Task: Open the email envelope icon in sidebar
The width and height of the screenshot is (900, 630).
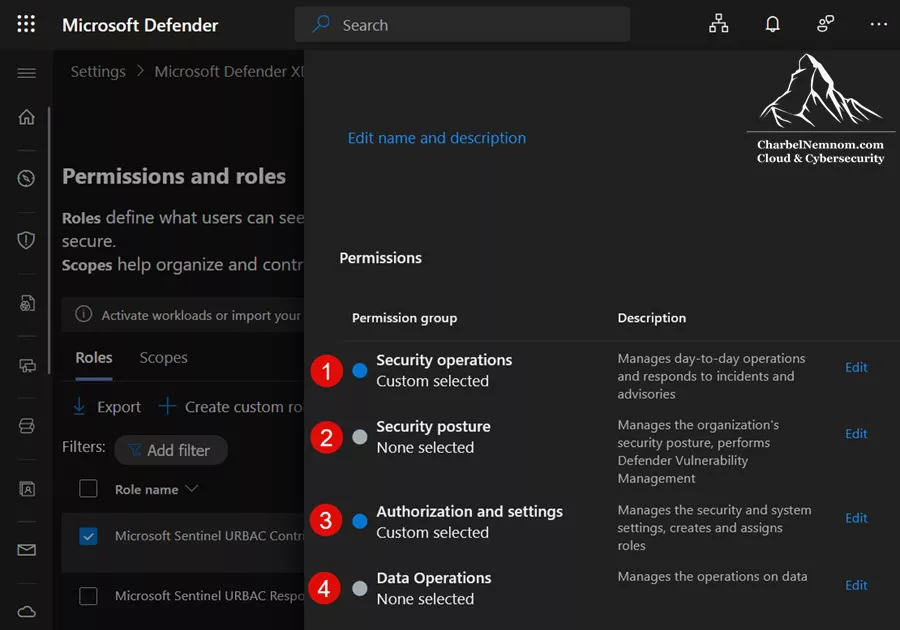Action: (26, 550)
